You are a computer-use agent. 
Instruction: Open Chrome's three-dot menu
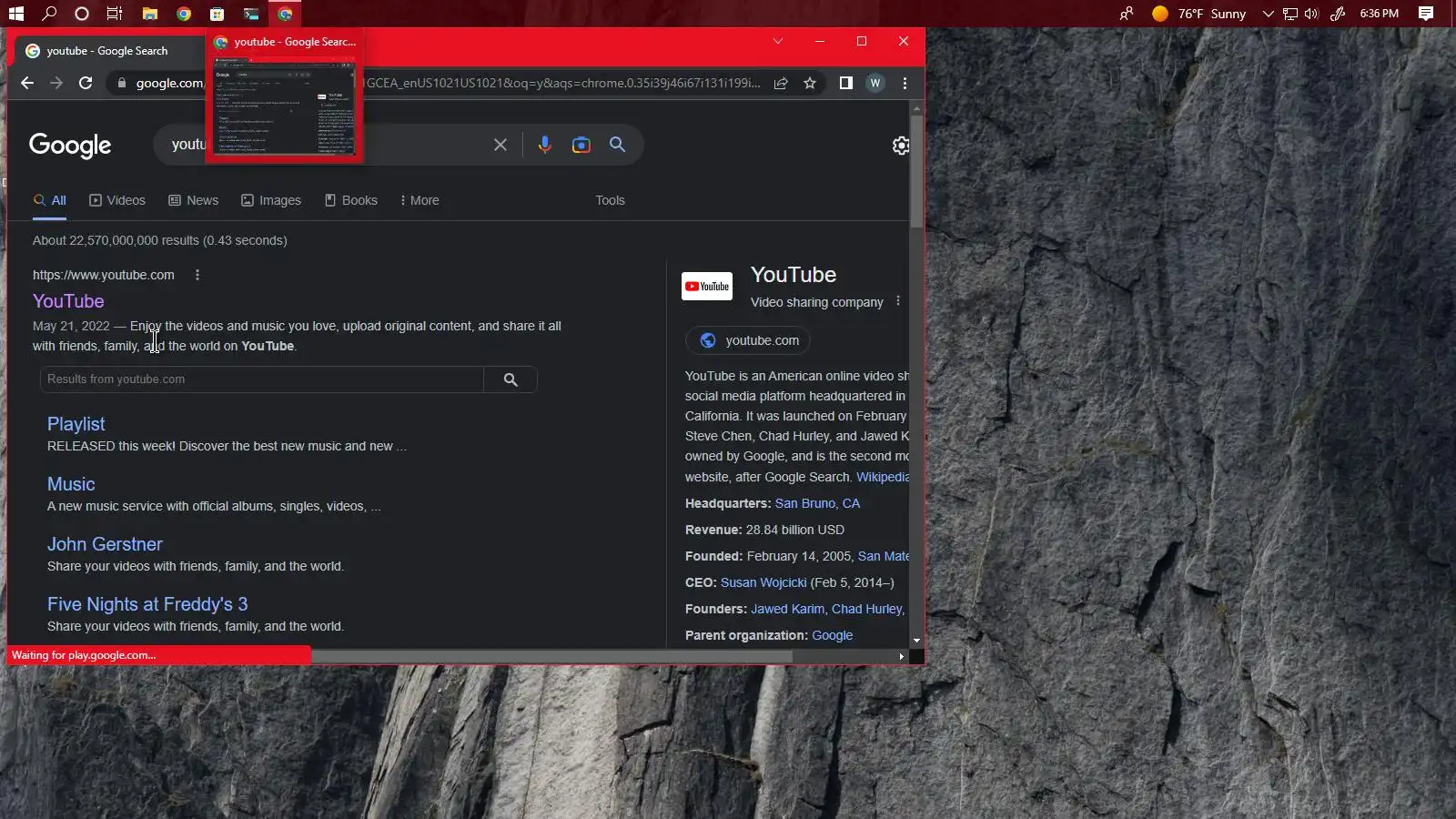click(x=905, y=83)
